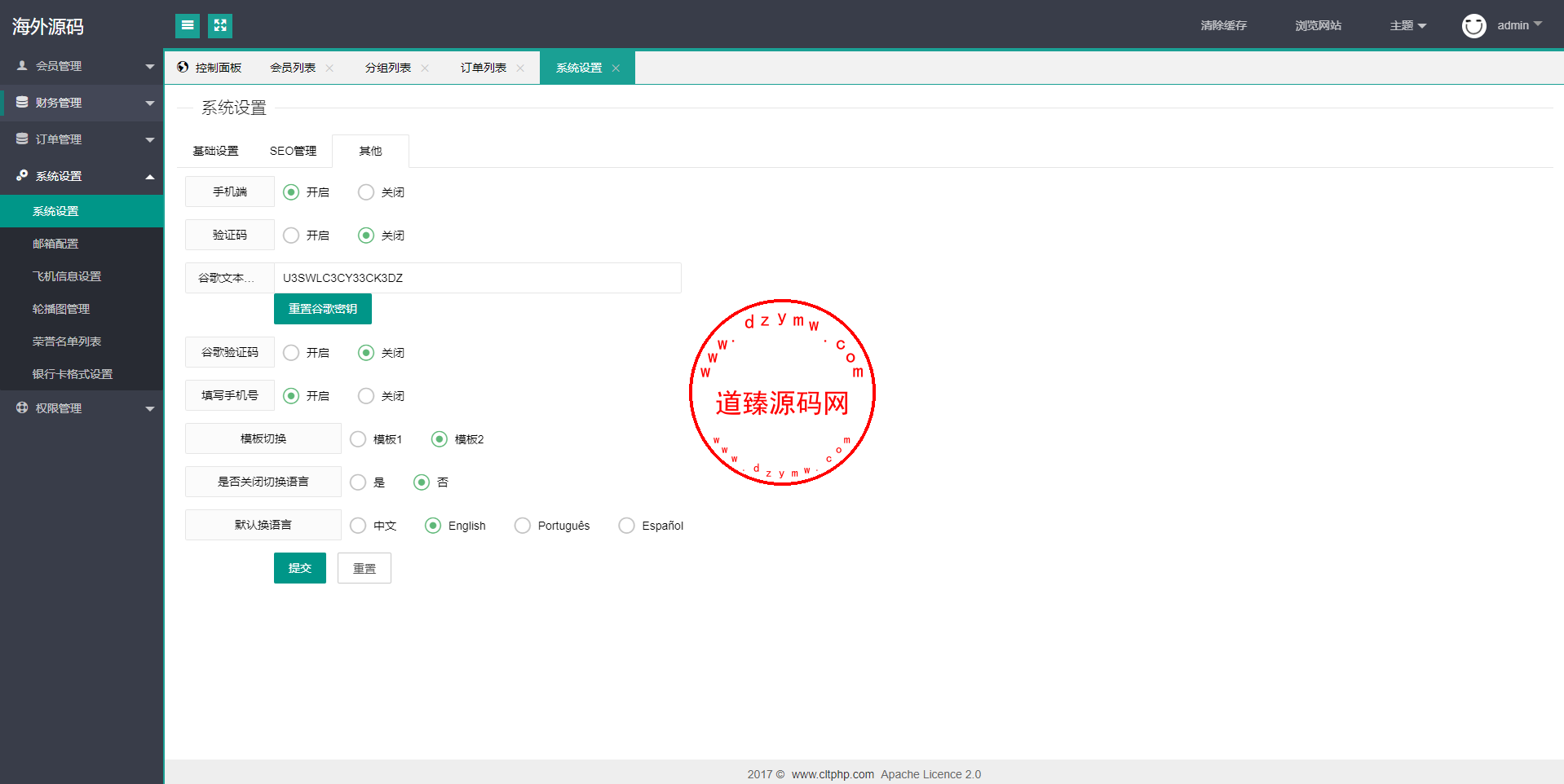Viewport: 1564px width, 784px height.
Task: Click the 系统设置 gears icon in sidebar
Action: coord(22,175)
